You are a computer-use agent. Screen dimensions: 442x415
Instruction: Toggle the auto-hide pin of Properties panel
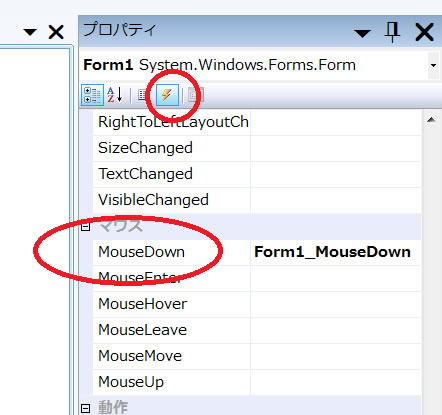[x=392, y=32]
